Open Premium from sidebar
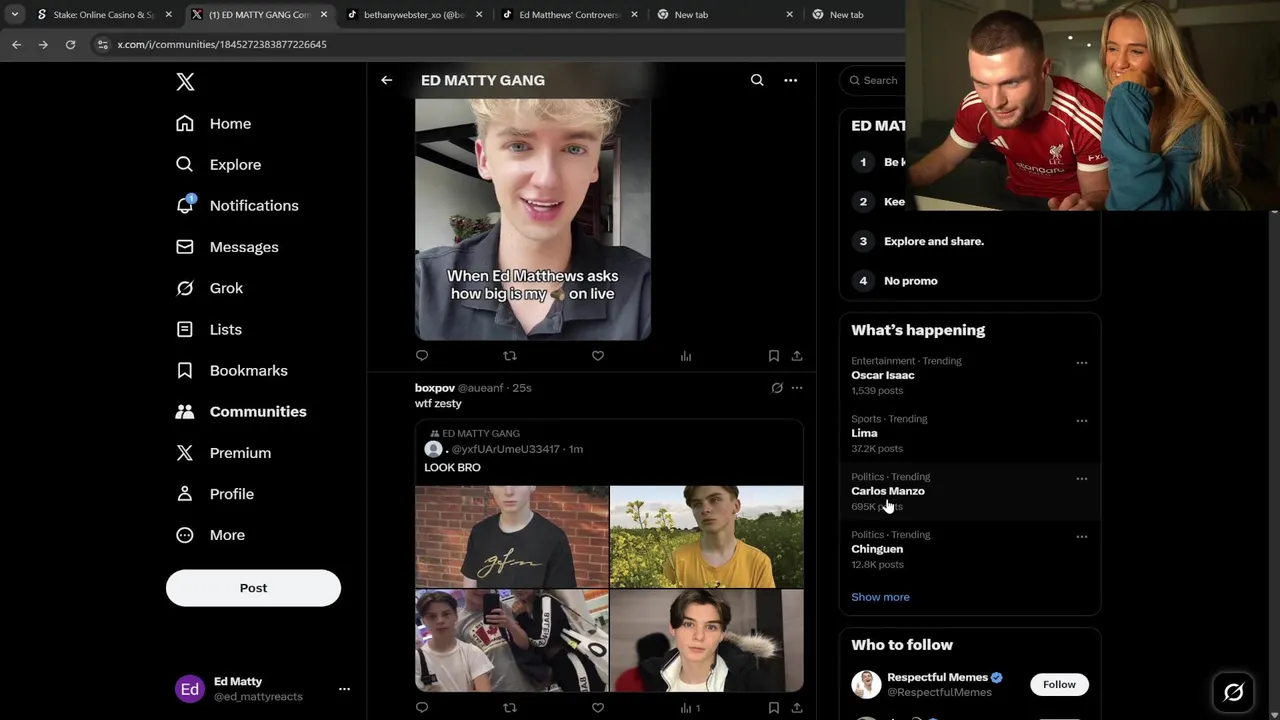 click(x=223, y=452)
